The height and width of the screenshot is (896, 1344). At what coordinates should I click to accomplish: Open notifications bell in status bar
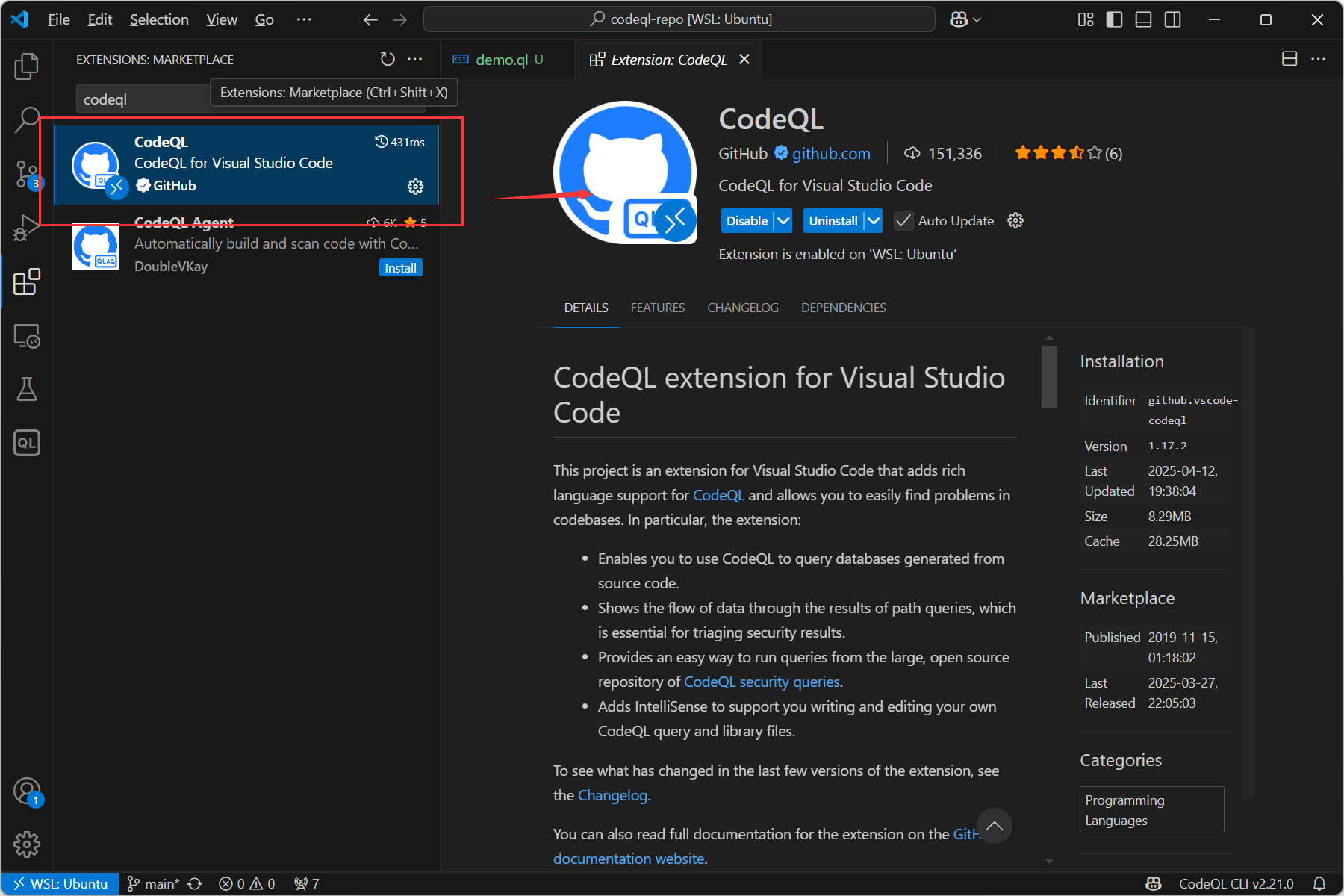[x=1319, y=883]
